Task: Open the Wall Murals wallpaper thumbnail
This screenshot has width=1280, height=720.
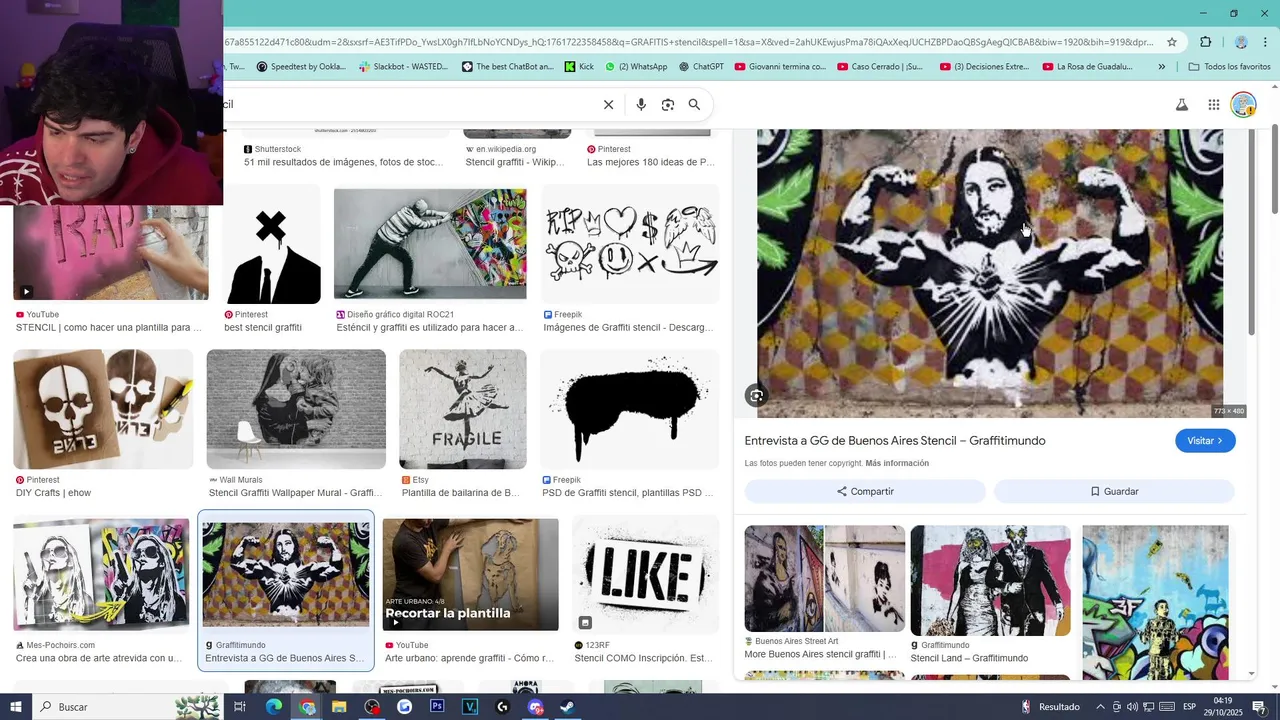Action: click(x=296, y=409)
